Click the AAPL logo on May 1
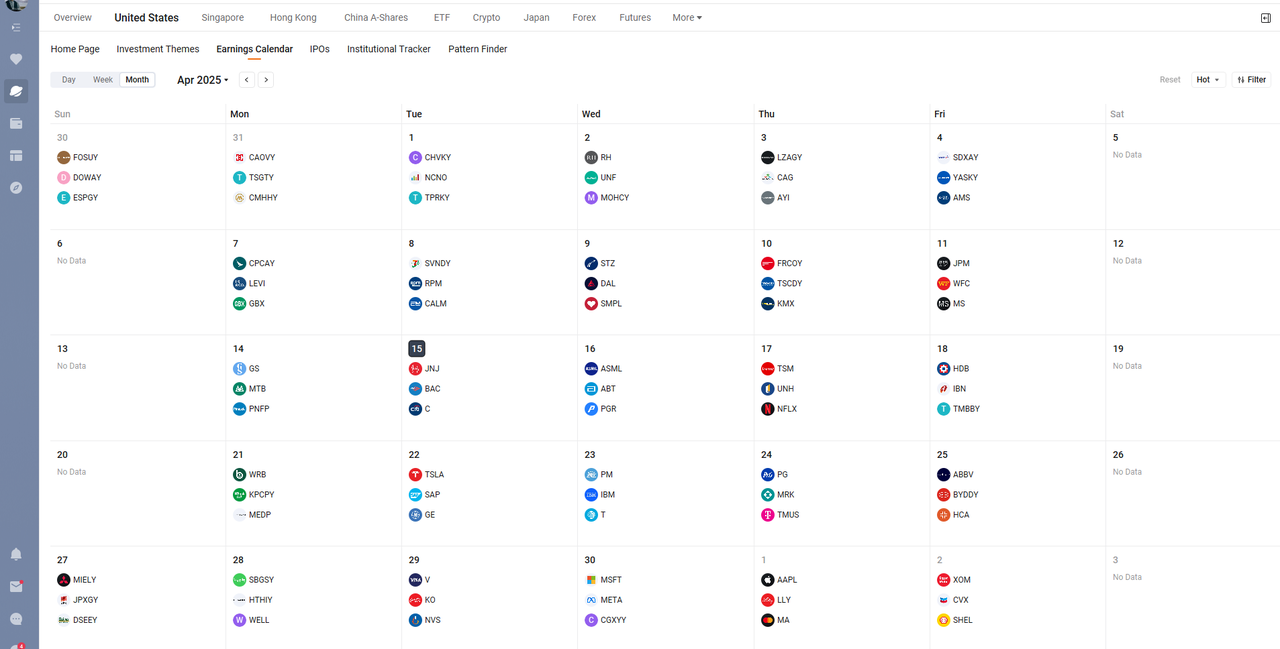Image resolution: width=1280 pixels, height=649 pixels. pos(767,580)
